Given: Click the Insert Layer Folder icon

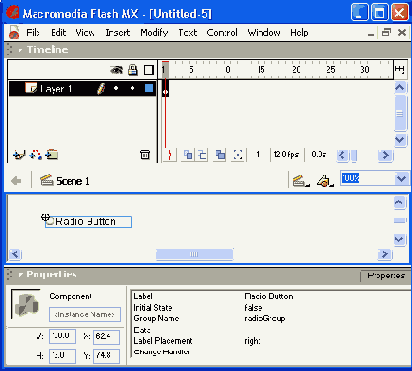Looking at the screenshot, I should pos(52,155).
